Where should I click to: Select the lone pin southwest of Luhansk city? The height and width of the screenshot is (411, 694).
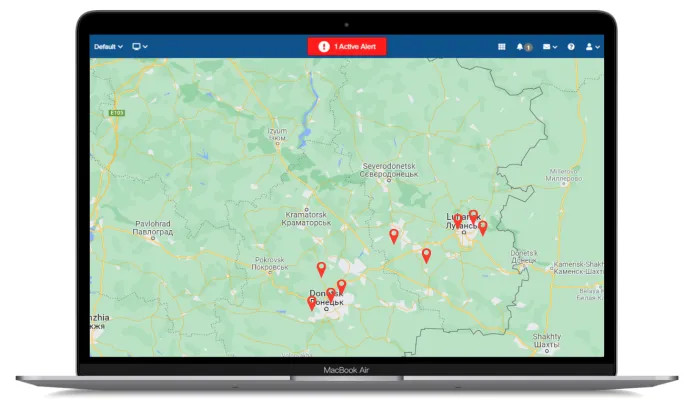point(426,255)
